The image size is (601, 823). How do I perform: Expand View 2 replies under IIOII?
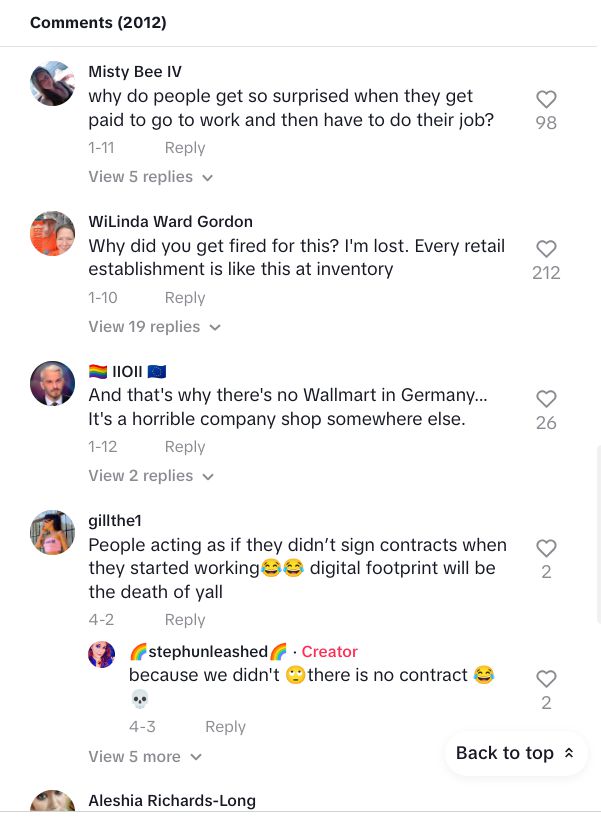click(151, 476)
